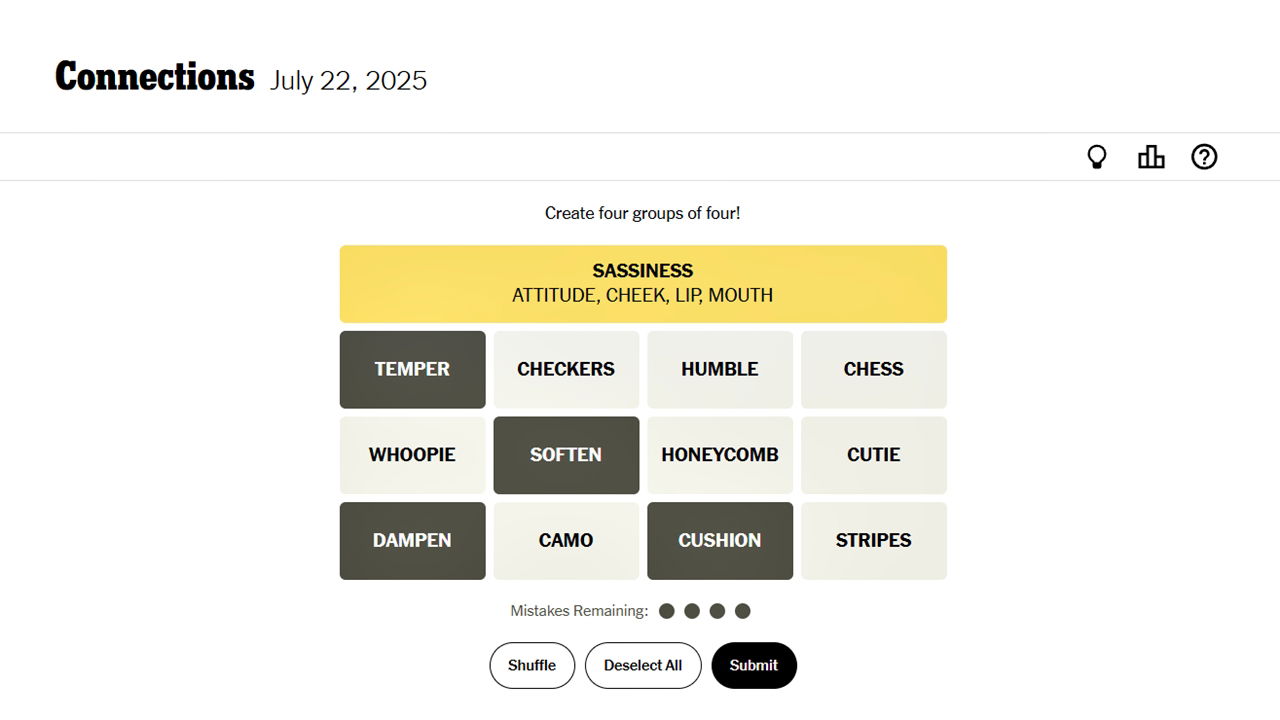
Task: Click the Shuffle button
Action: coord(532,666)
